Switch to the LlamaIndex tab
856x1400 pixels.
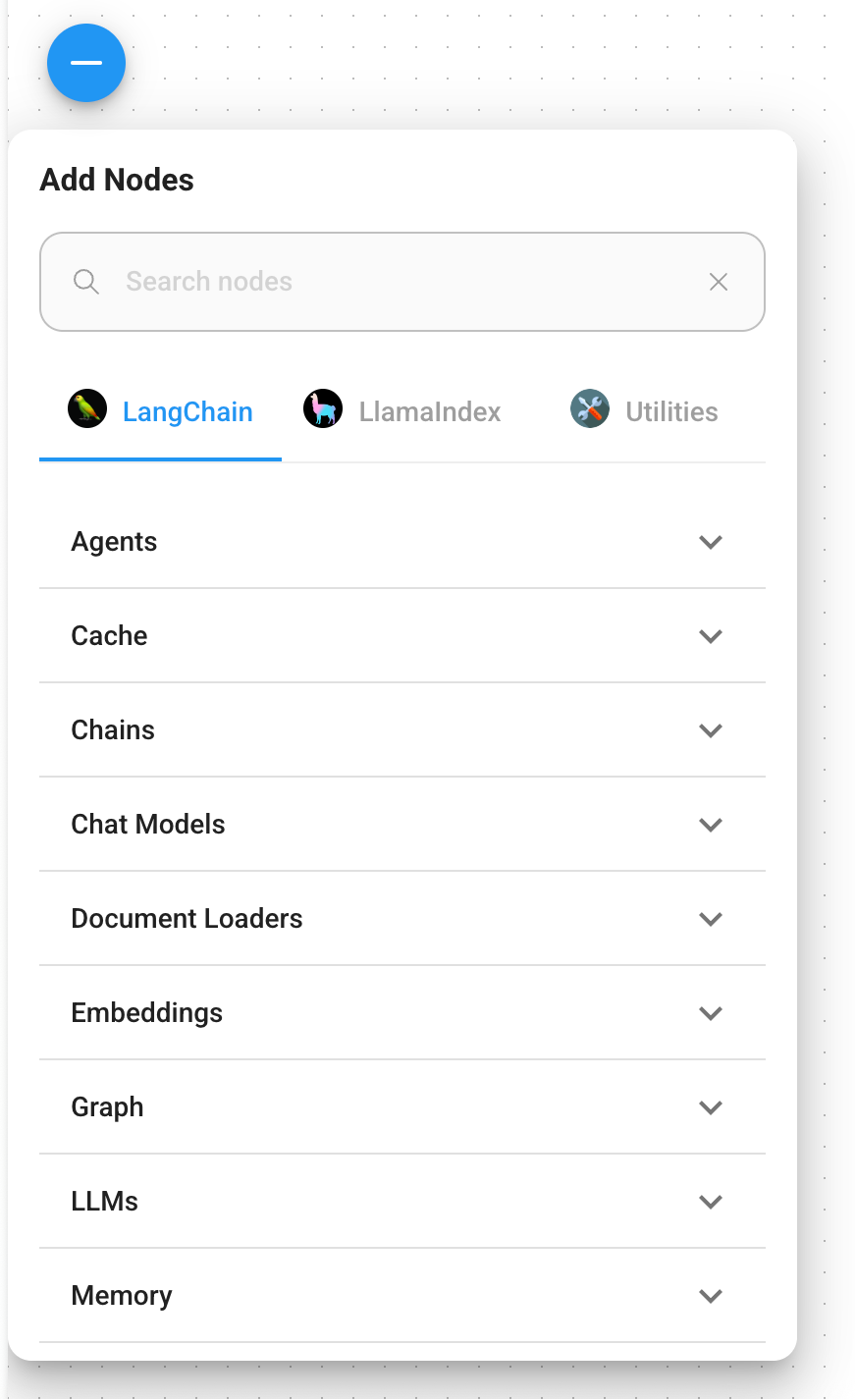[x=402, y=411]
